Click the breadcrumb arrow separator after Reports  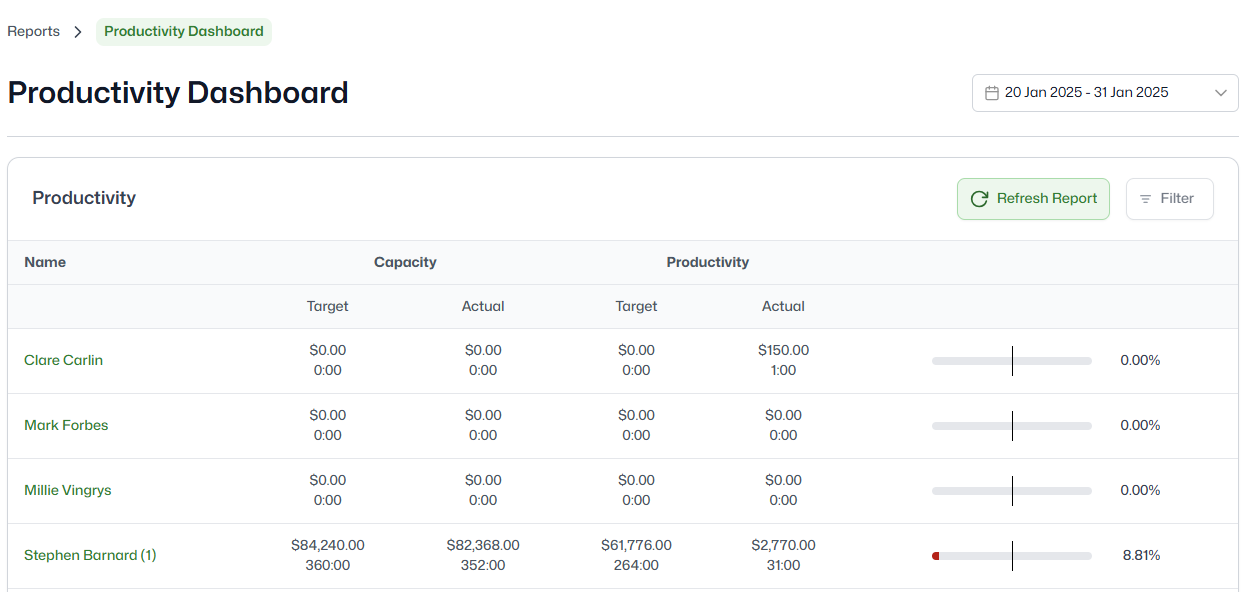coord(78,32)
